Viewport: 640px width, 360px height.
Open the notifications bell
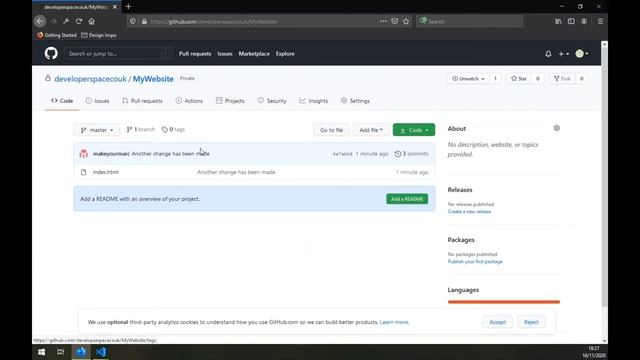point(548,54)
